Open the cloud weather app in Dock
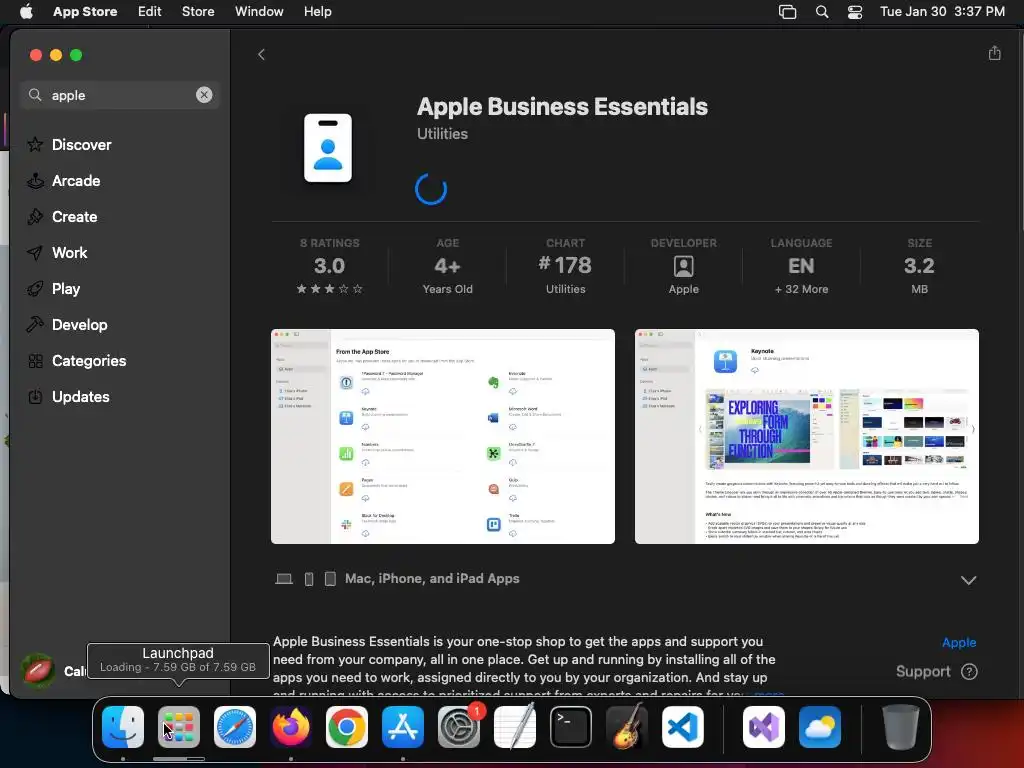Viewport: 1024px width, 768px height. [820, 727]
